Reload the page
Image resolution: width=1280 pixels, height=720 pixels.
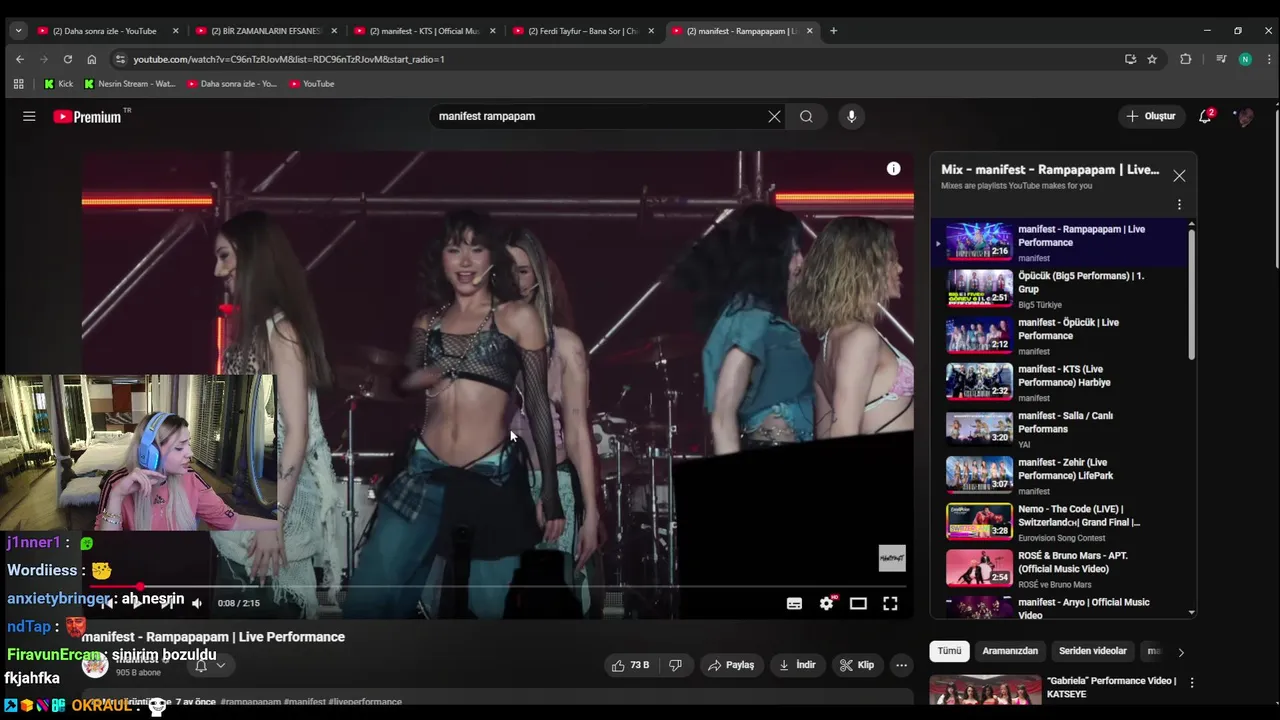tap(68, 59)
